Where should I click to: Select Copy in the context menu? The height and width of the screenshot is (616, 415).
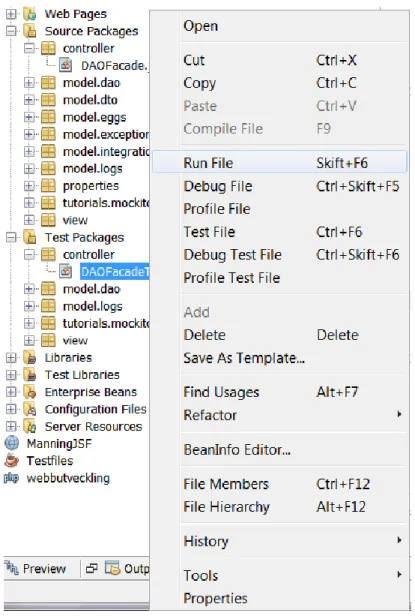(279, 83)
